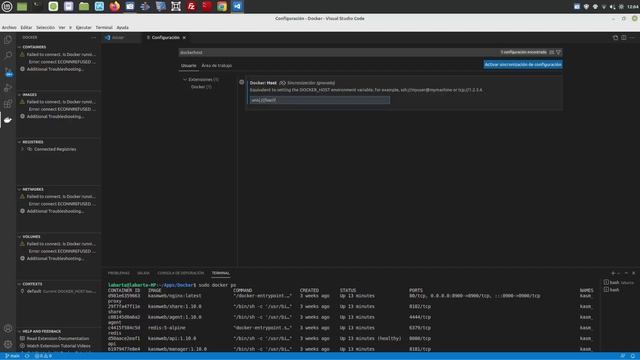The height and width of the screenshot is (360, 640).
Task: Click the Docker Host value input field
Action: coord(320,100)
